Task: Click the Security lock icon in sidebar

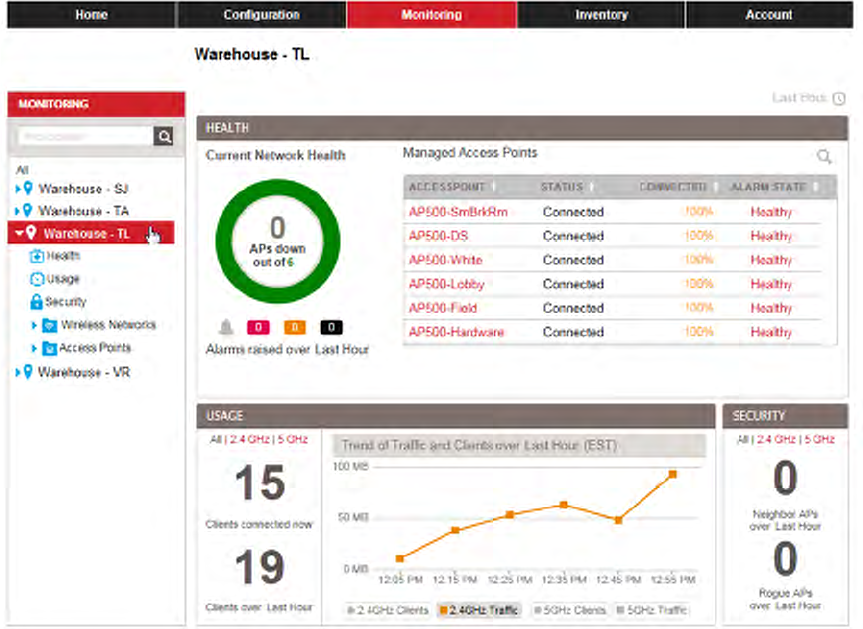Action: [x=36, y=302]
